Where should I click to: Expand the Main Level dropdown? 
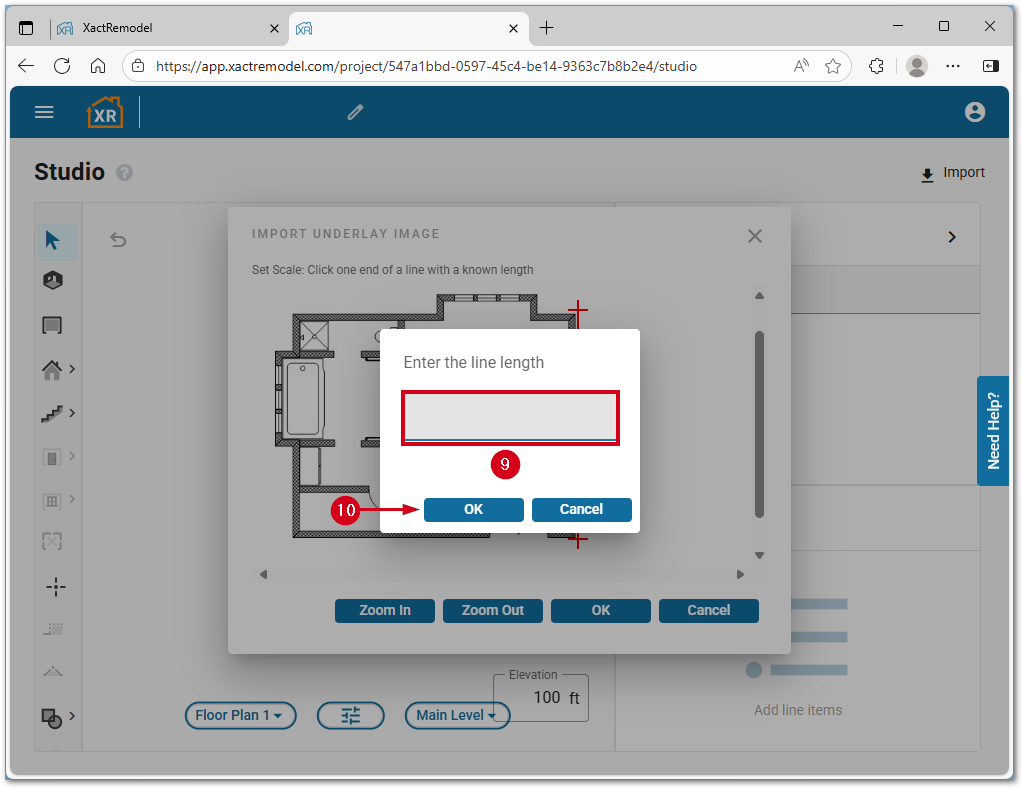457,715
